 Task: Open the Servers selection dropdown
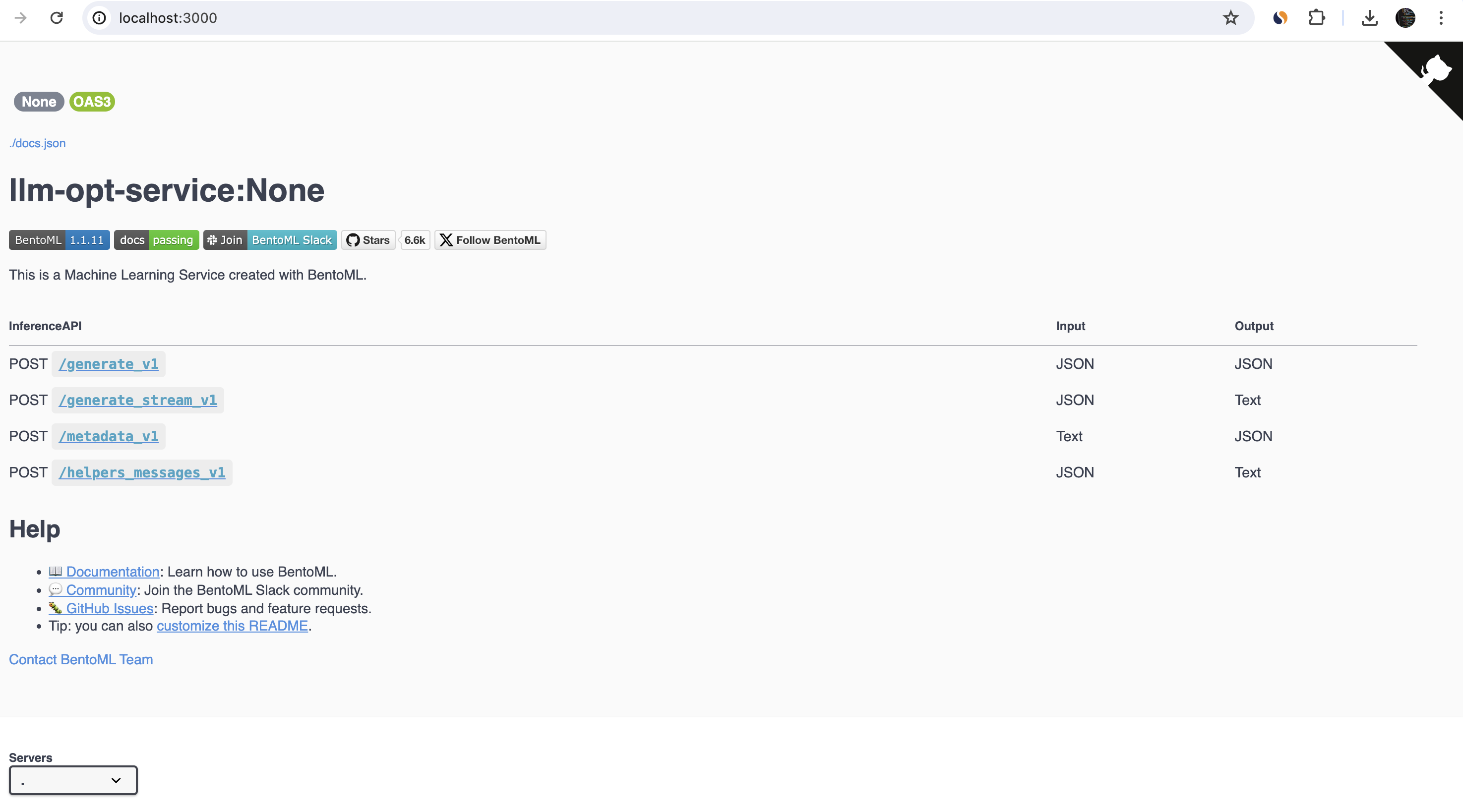pyautogui.click(x=73, y=780)
